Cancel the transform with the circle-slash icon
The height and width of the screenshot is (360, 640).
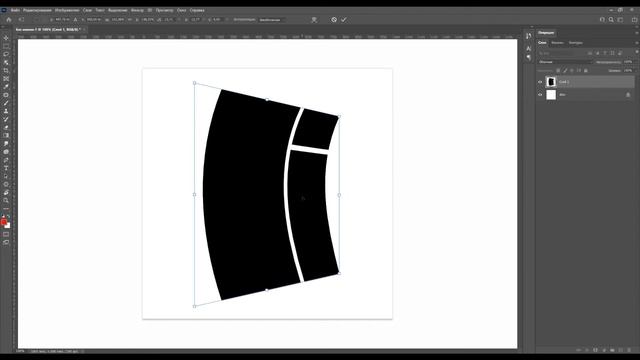[x=334, y=20]
